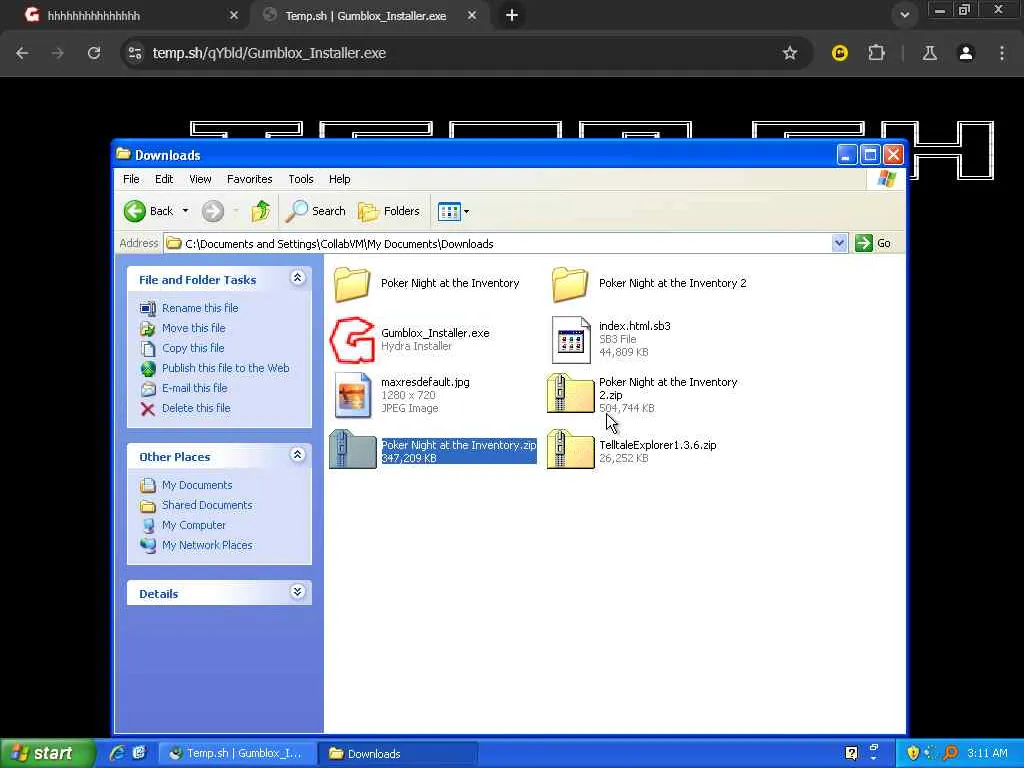Click E-mail this file link

(195, 388)
